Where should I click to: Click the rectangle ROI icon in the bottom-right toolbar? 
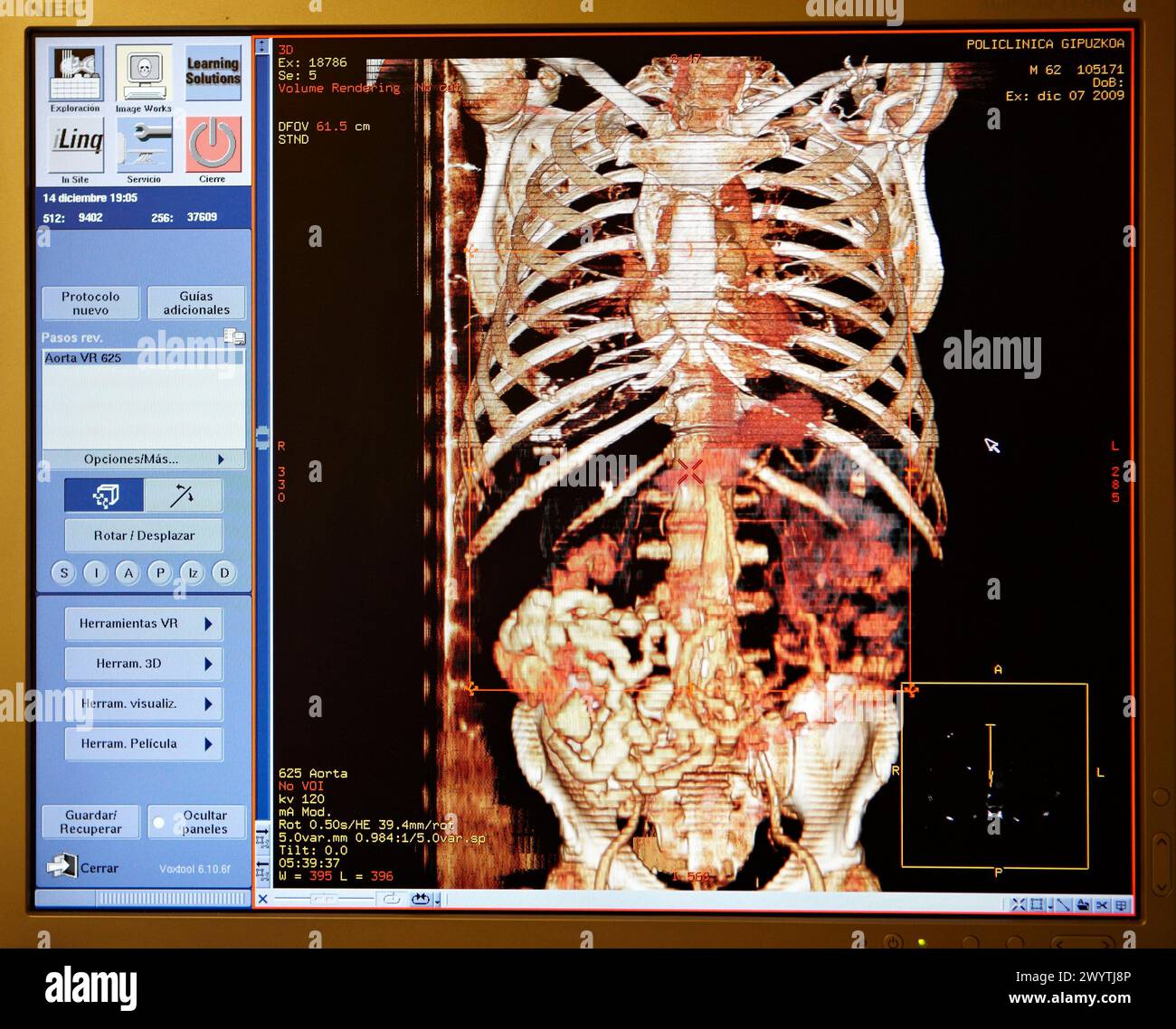pos(1037,904)
